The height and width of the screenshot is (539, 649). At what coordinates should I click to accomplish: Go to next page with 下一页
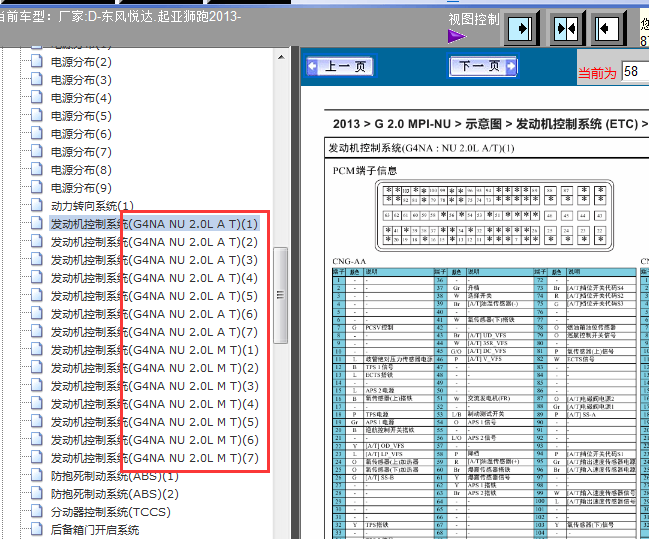click(x=483, y=66)
